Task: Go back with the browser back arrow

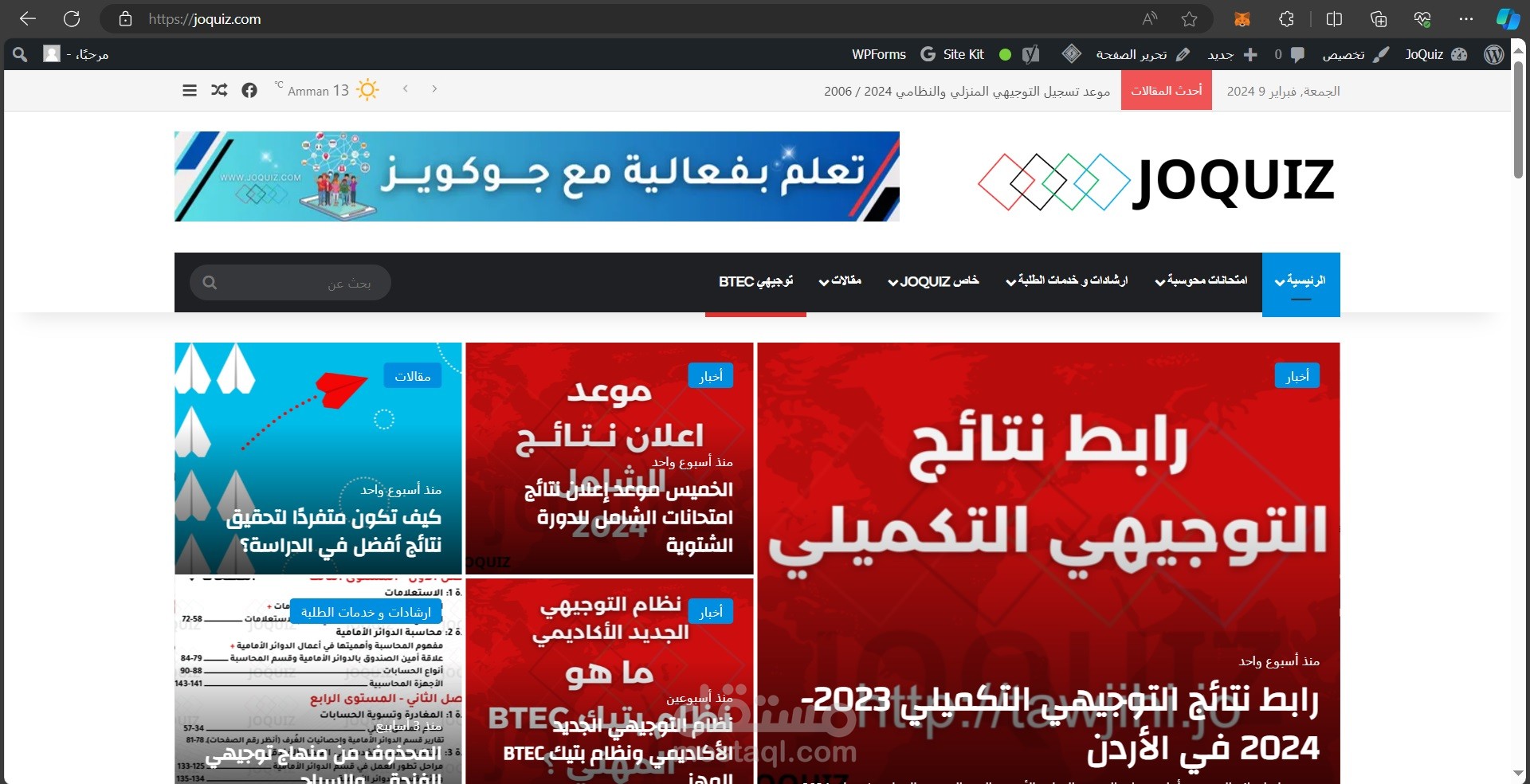Action: 28,18
